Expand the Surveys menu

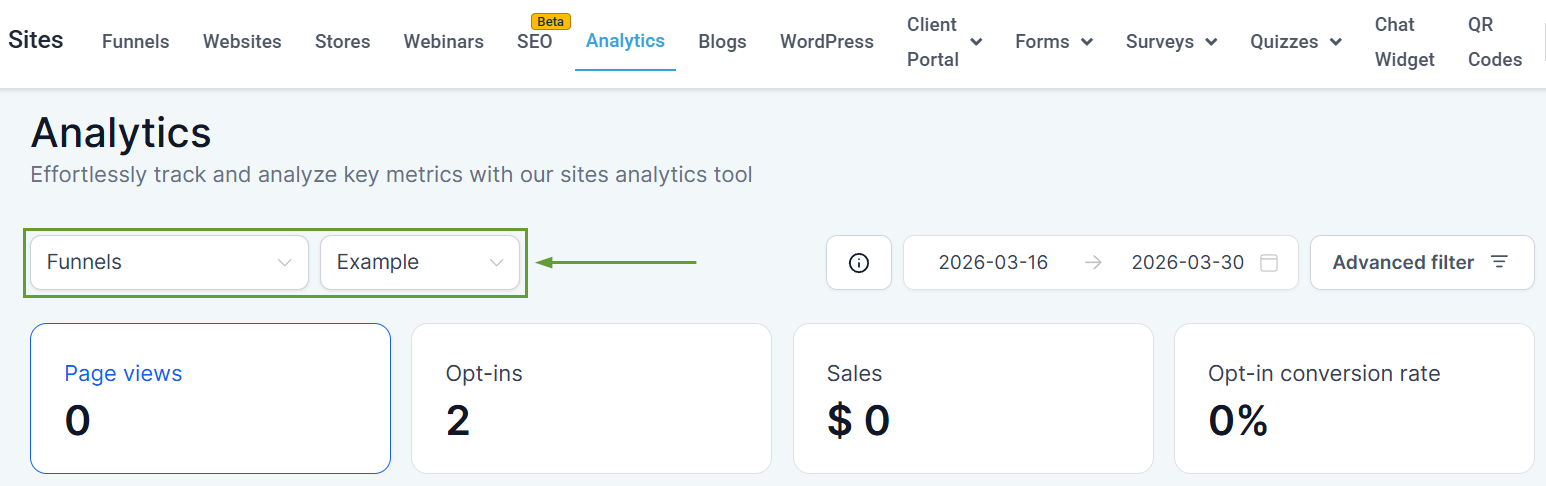(x=1171, y=42)
